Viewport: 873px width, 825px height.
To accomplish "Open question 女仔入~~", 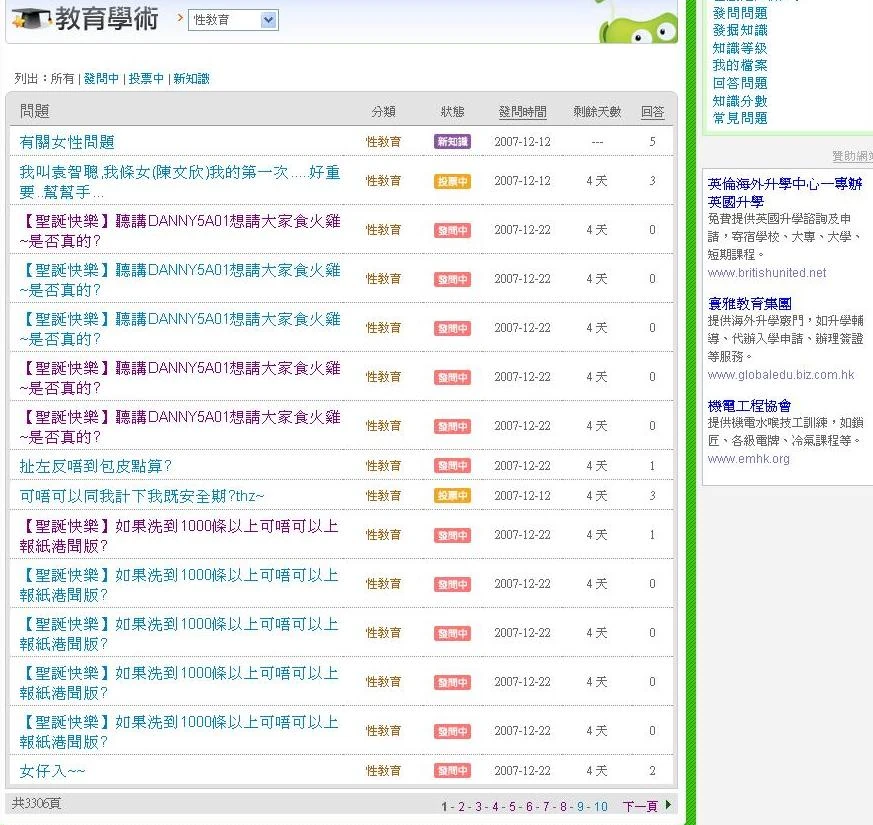I will [x=52, y=771].
